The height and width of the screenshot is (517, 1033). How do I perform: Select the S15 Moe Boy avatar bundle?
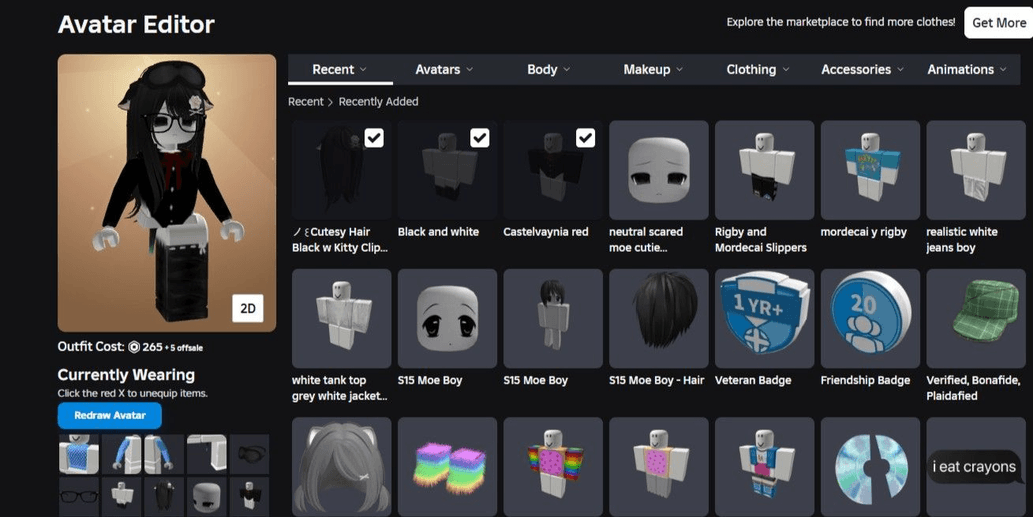(x=553, y=318)
